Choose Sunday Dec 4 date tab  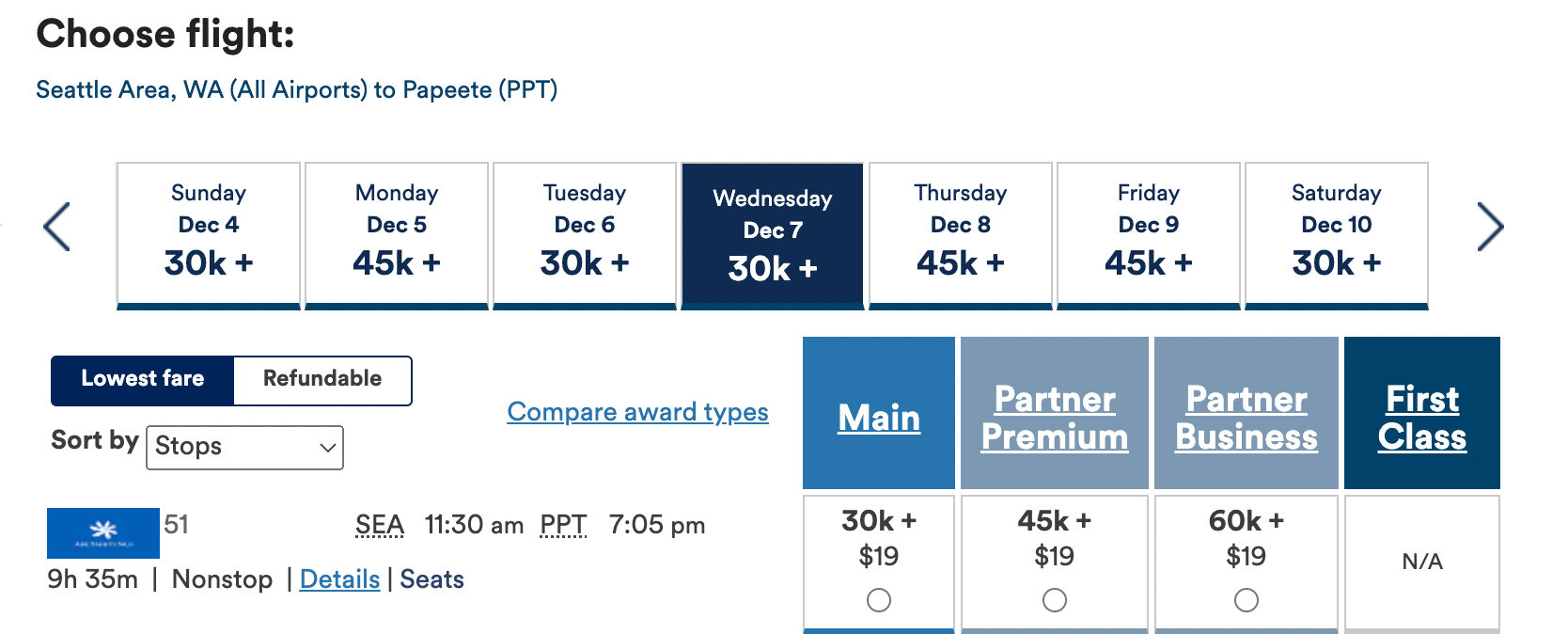209,234
